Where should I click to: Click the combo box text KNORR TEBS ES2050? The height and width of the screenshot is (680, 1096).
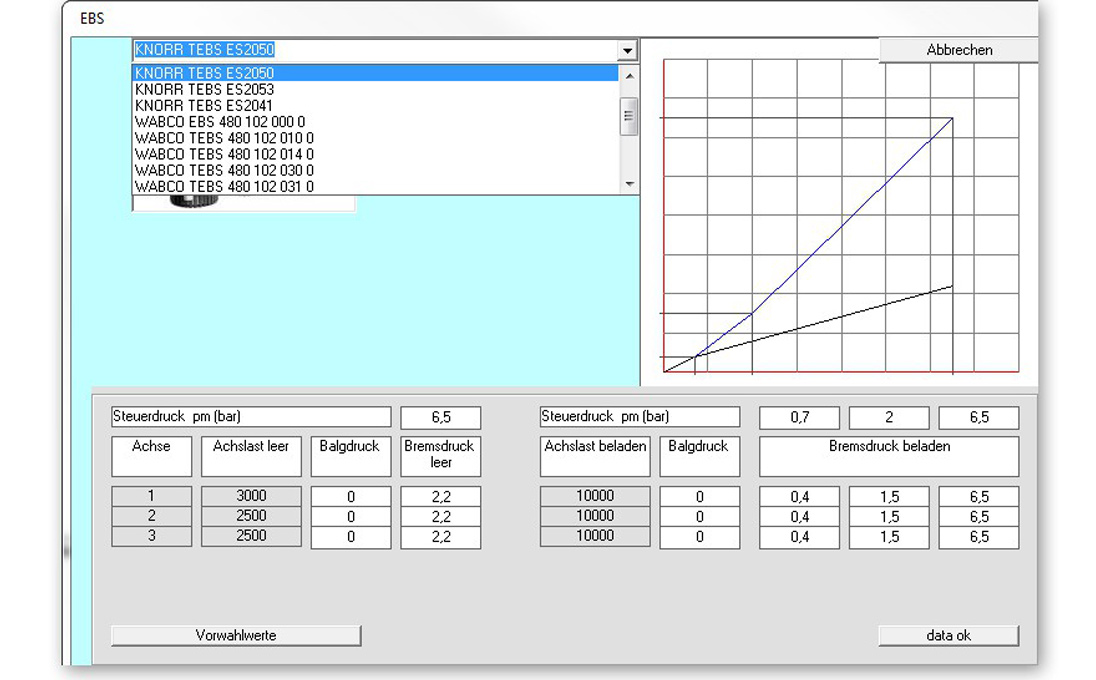205,50
